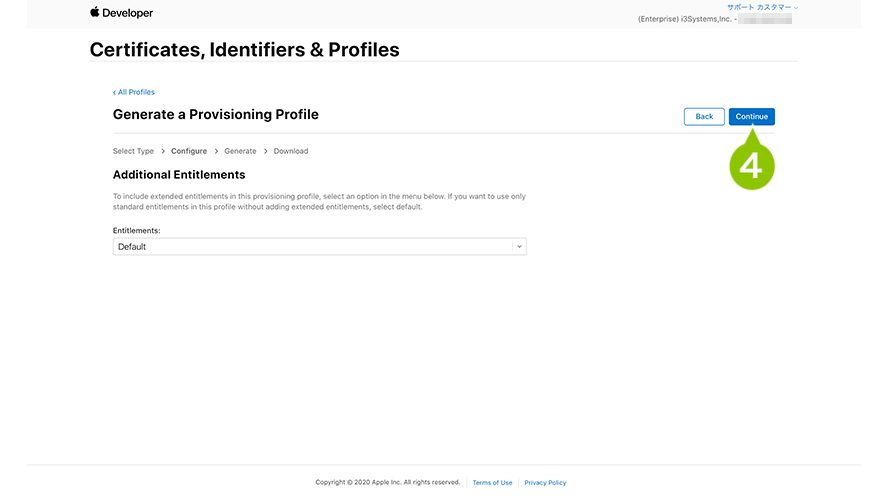Image resolution: width=889 pixels, height=500 pixels.
Task: Select the Enterprise i3Systems team name
Action: pyautogui.click(x=685, y=19)
